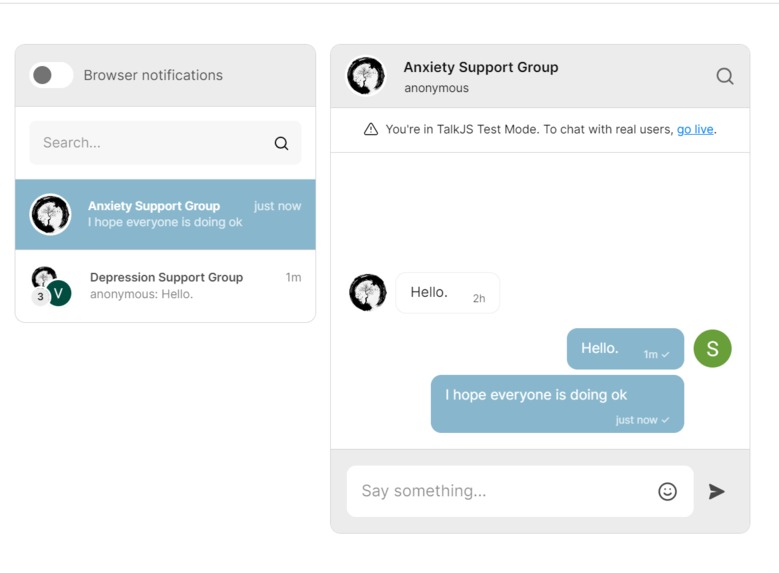Open the emoji picker smiley icon
Screen dimensions: 779x573
point(667,491)
